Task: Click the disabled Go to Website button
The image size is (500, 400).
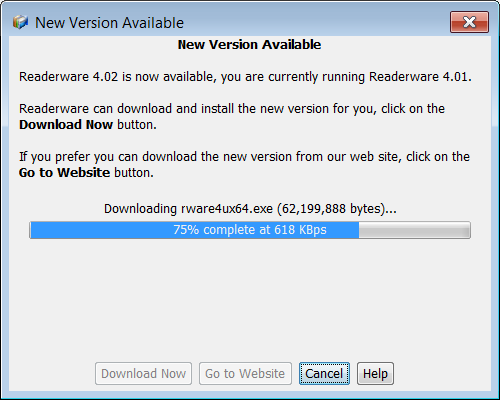Action: coord(245,374)
